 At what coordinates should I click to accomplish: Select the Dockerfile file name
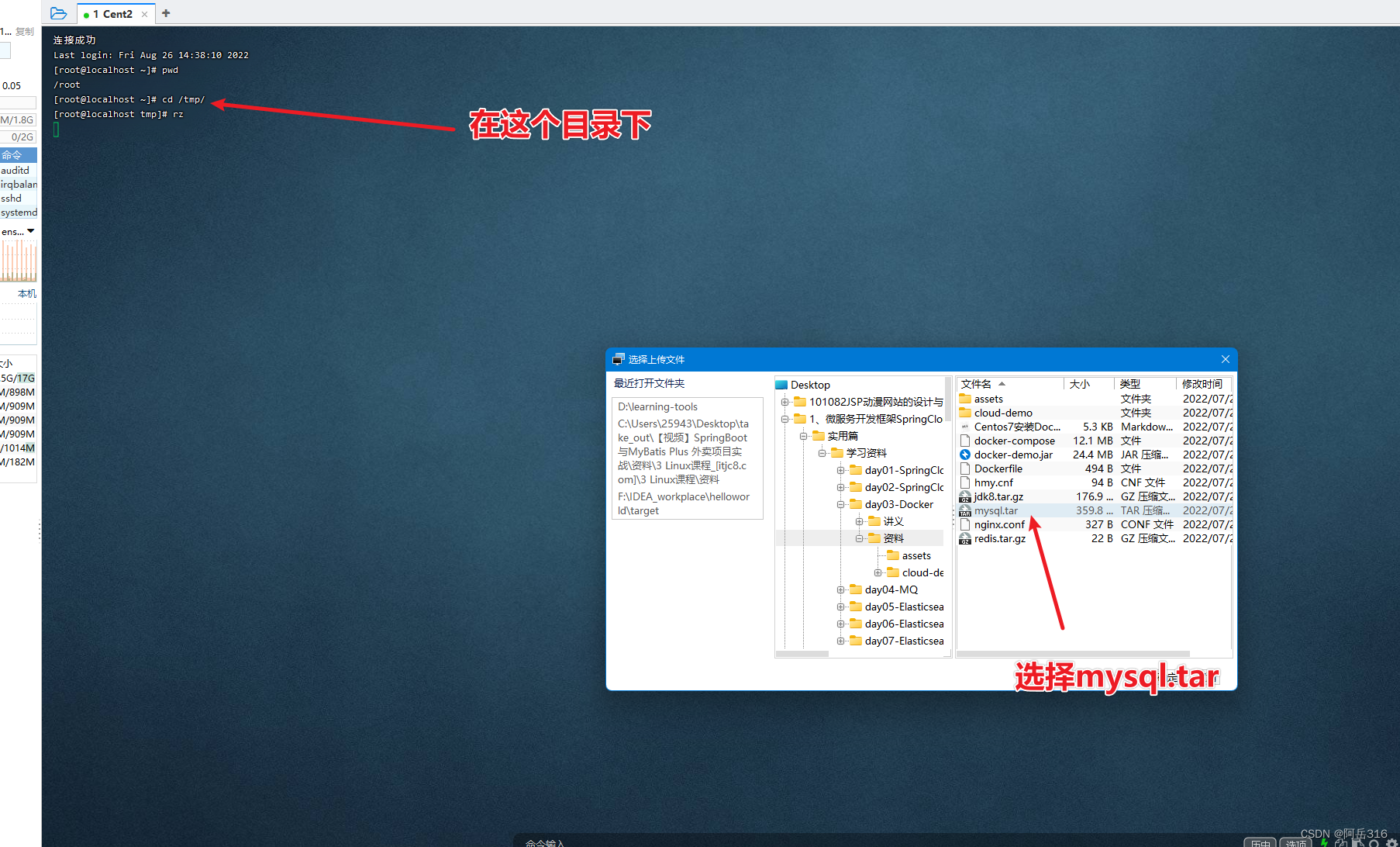tap(998, 468)
